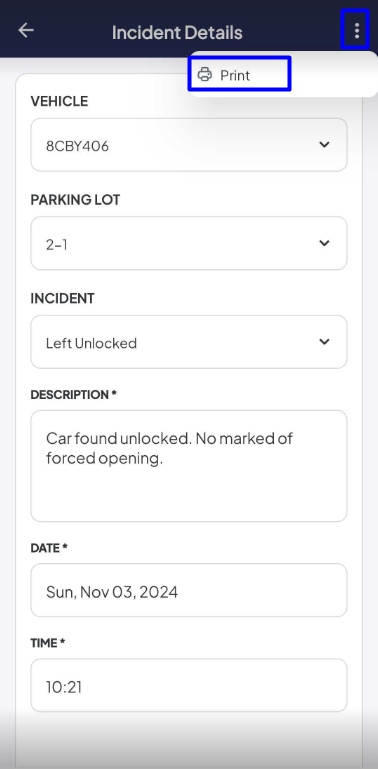
Task: Click the Incident Details header title
Action: [x=177, y=32]
